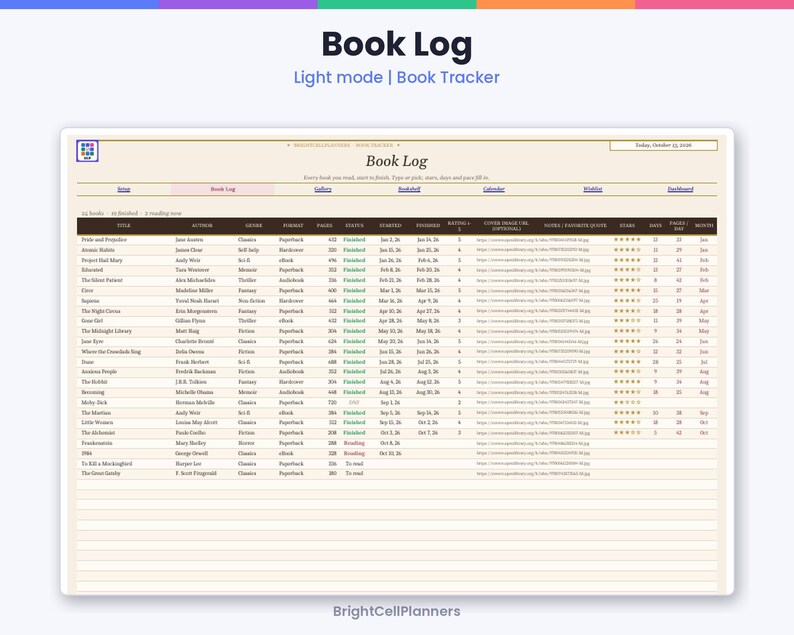The image size is (794, 635).
Task: Select the 'Pride and Prejudice' title cell
Action: pyautogui.click(x=104, y=240)
